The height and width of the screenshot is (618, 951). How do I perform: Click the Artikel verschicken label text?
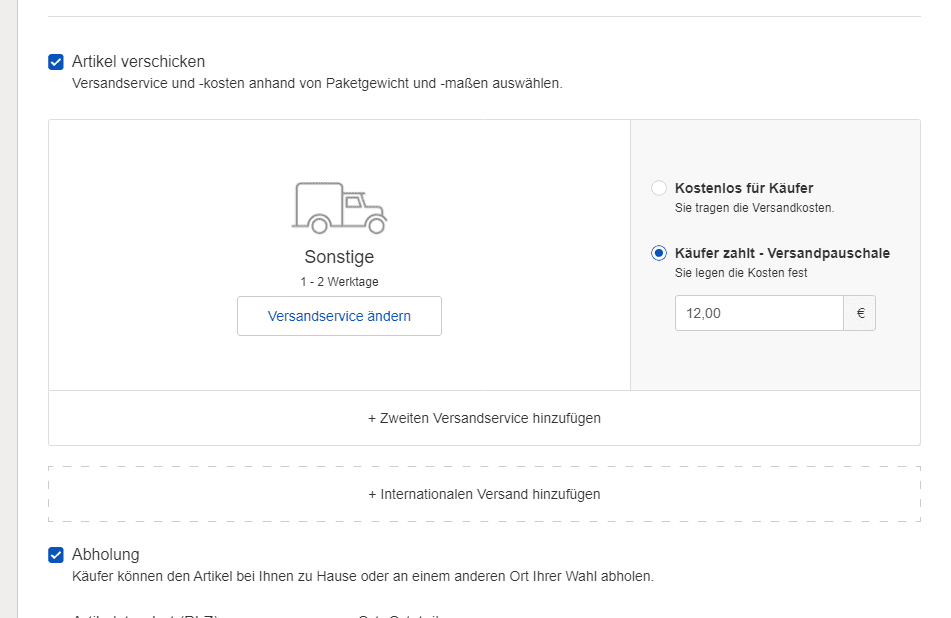point(138,61)
